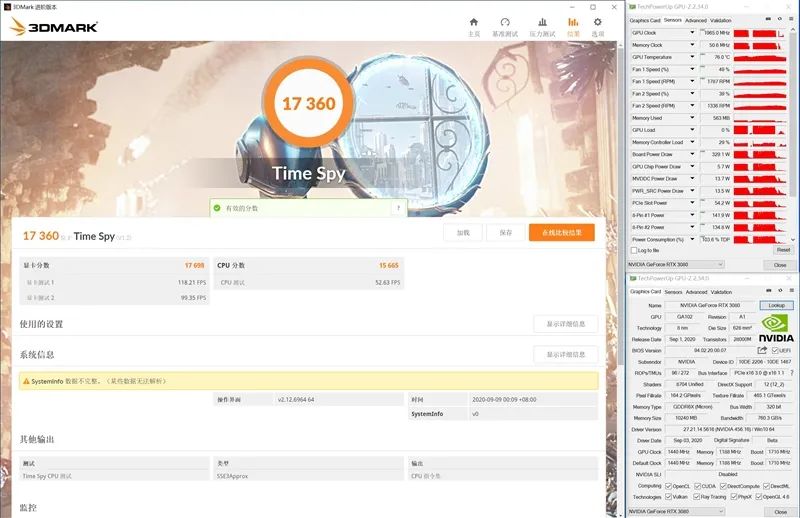Click the Bus Interface question mark in GPU-Z
The height and width of the screenshot is (518, 800).
pos(792,373)
